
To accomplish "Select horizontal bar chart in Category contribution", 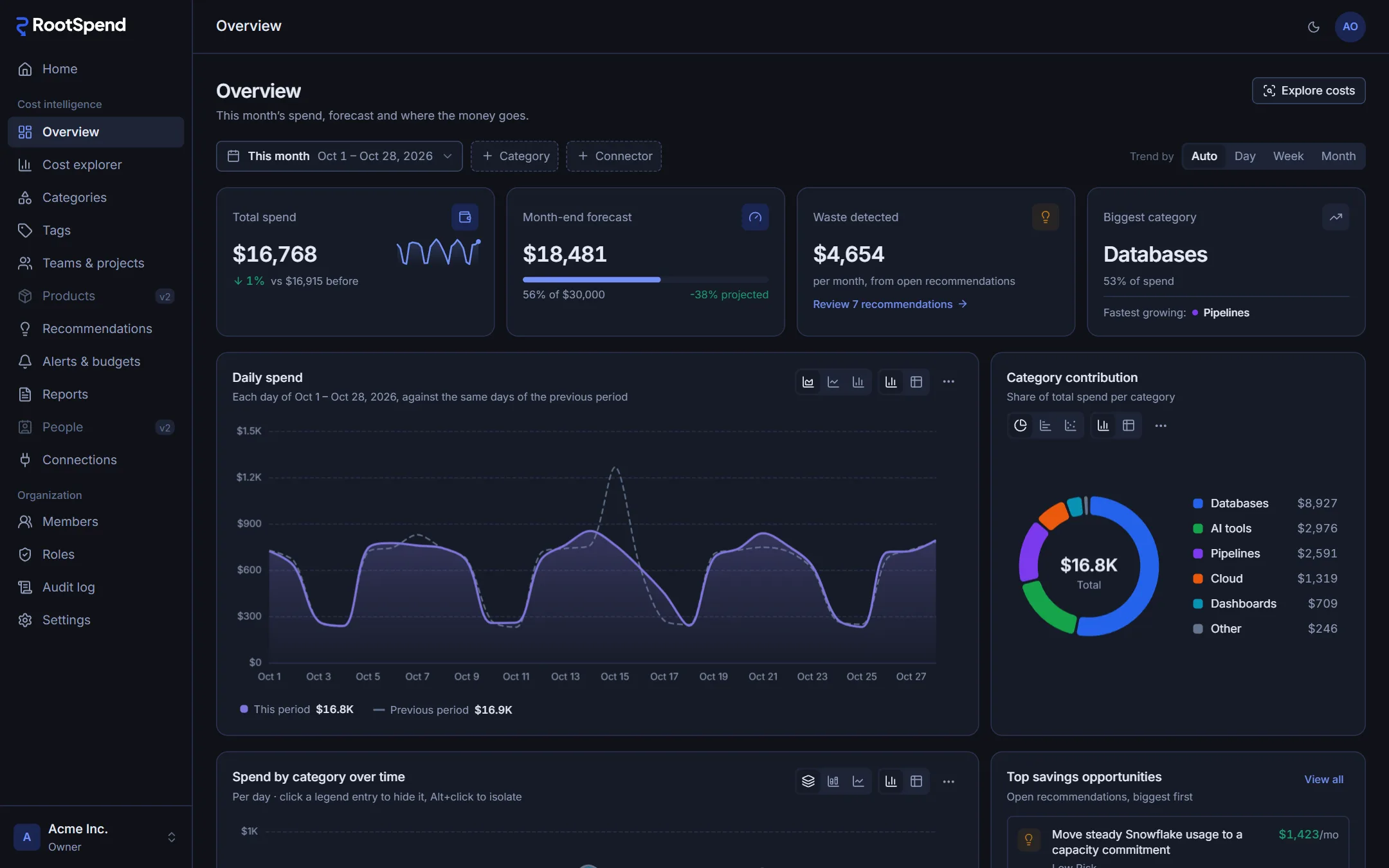I will coord(1046,425).
